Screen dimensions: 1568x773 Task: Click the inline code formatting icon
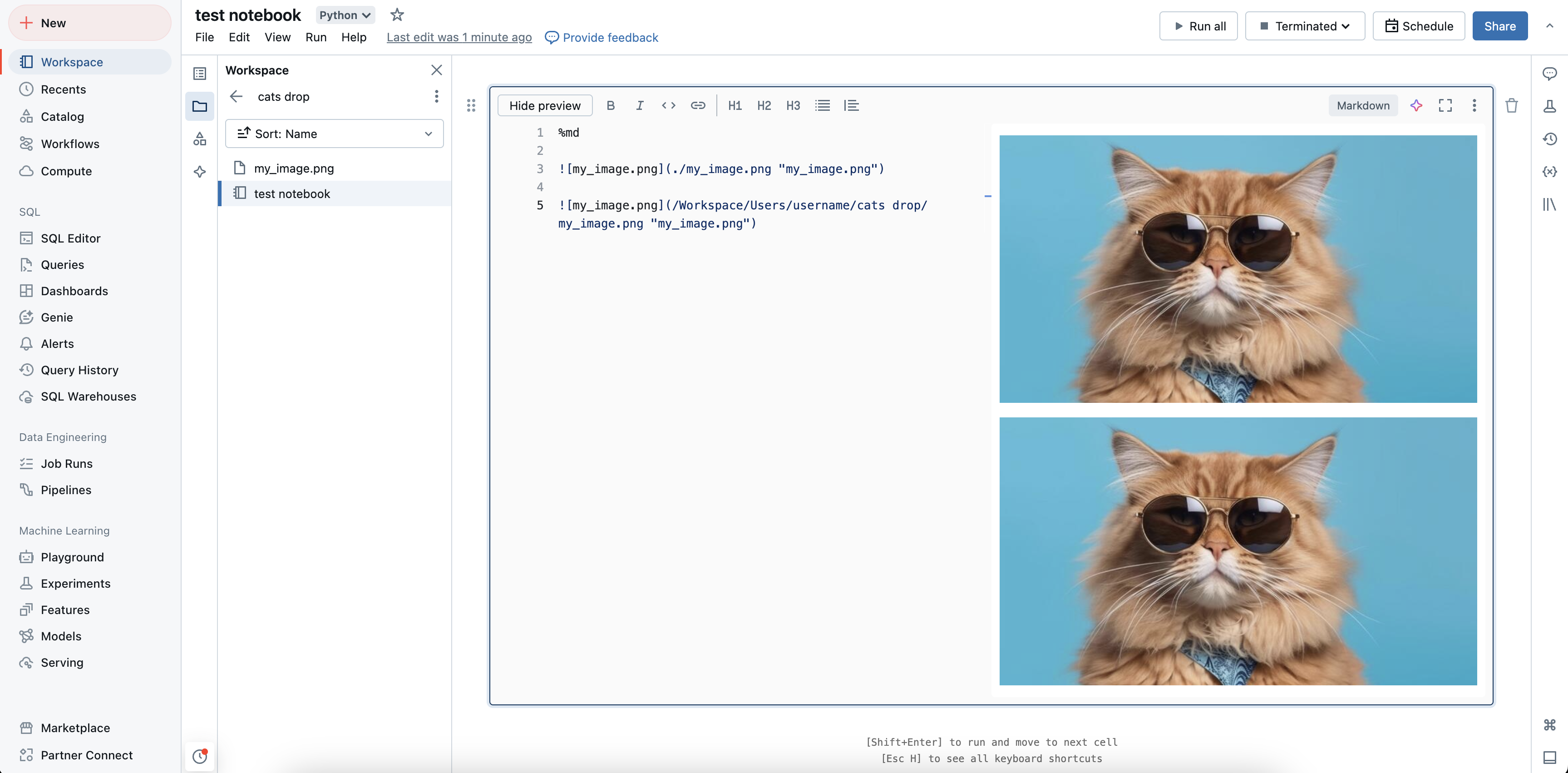coord(668,105)
